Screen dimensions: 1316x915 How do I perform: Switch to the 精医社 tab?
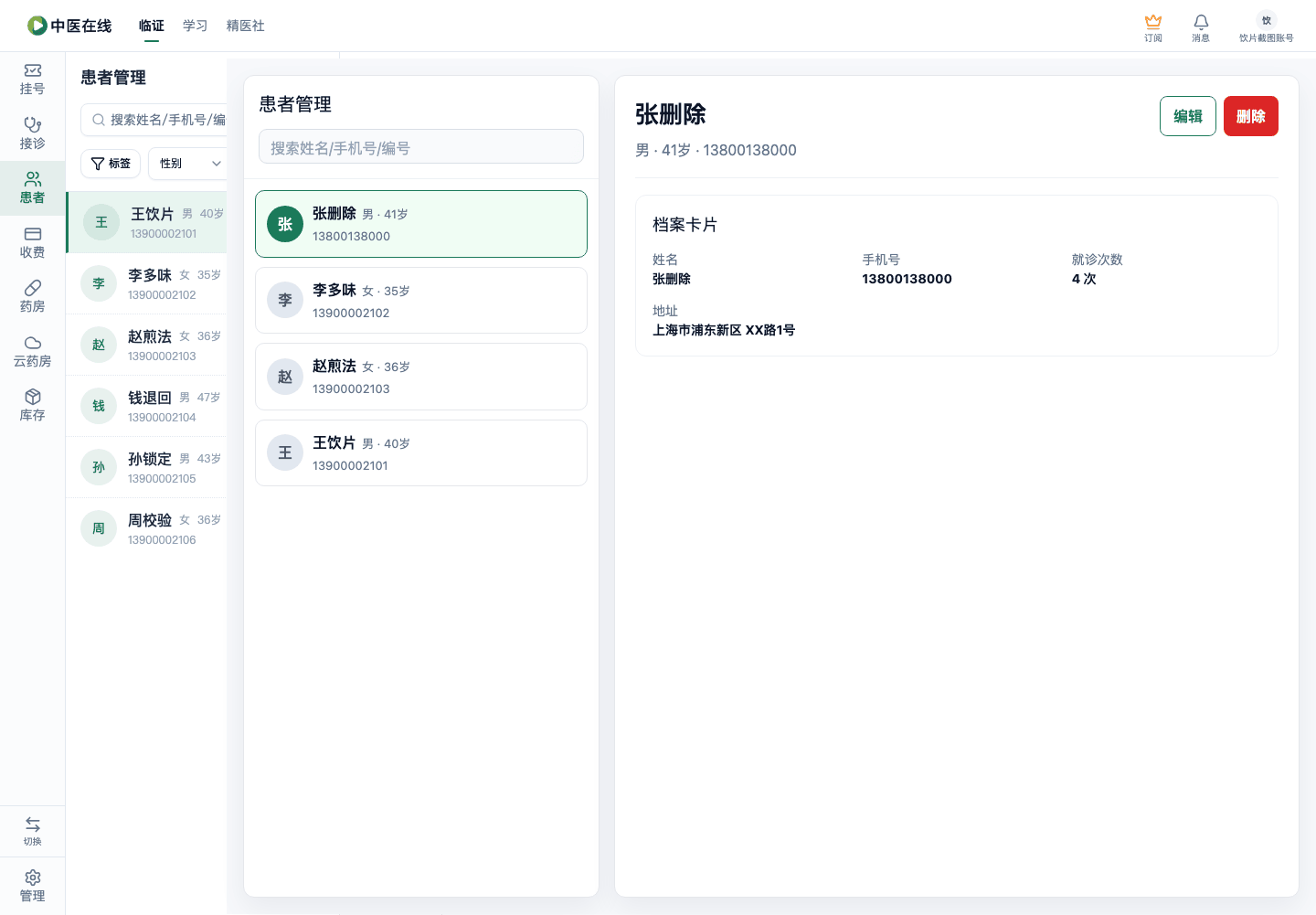tap(246, 26)
